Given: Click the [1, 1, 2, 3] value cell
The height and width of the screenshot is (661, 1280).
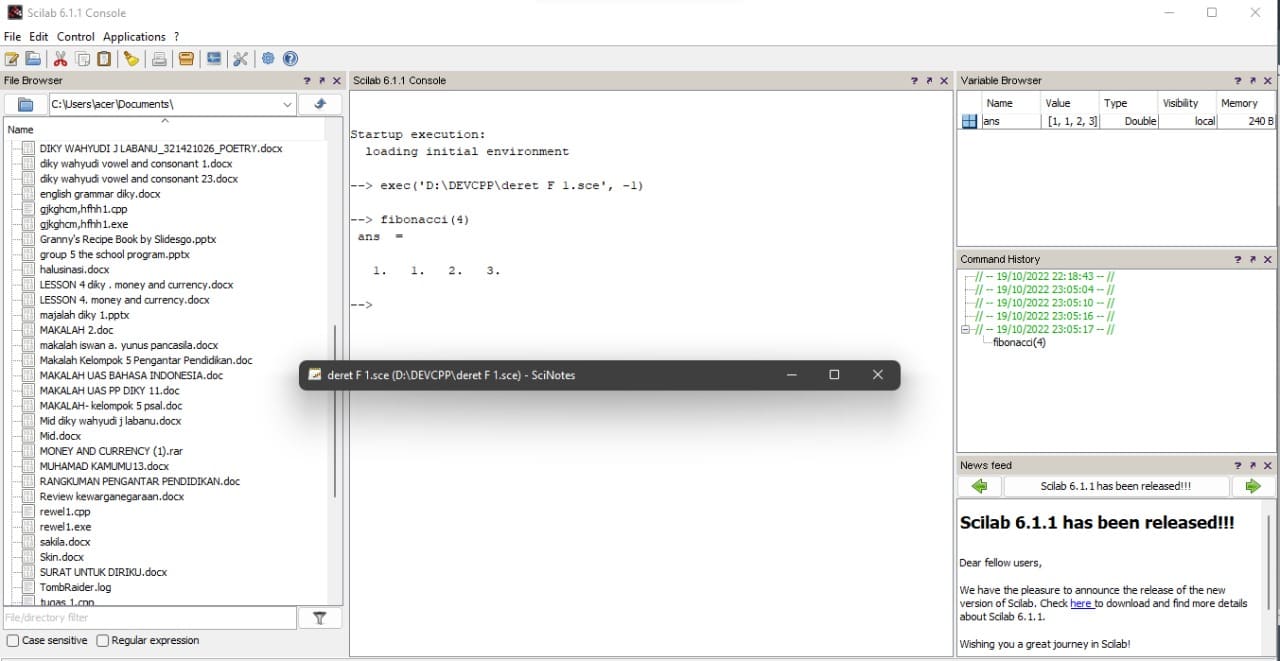Looking at the screenshot, I should coord(1071,121).
